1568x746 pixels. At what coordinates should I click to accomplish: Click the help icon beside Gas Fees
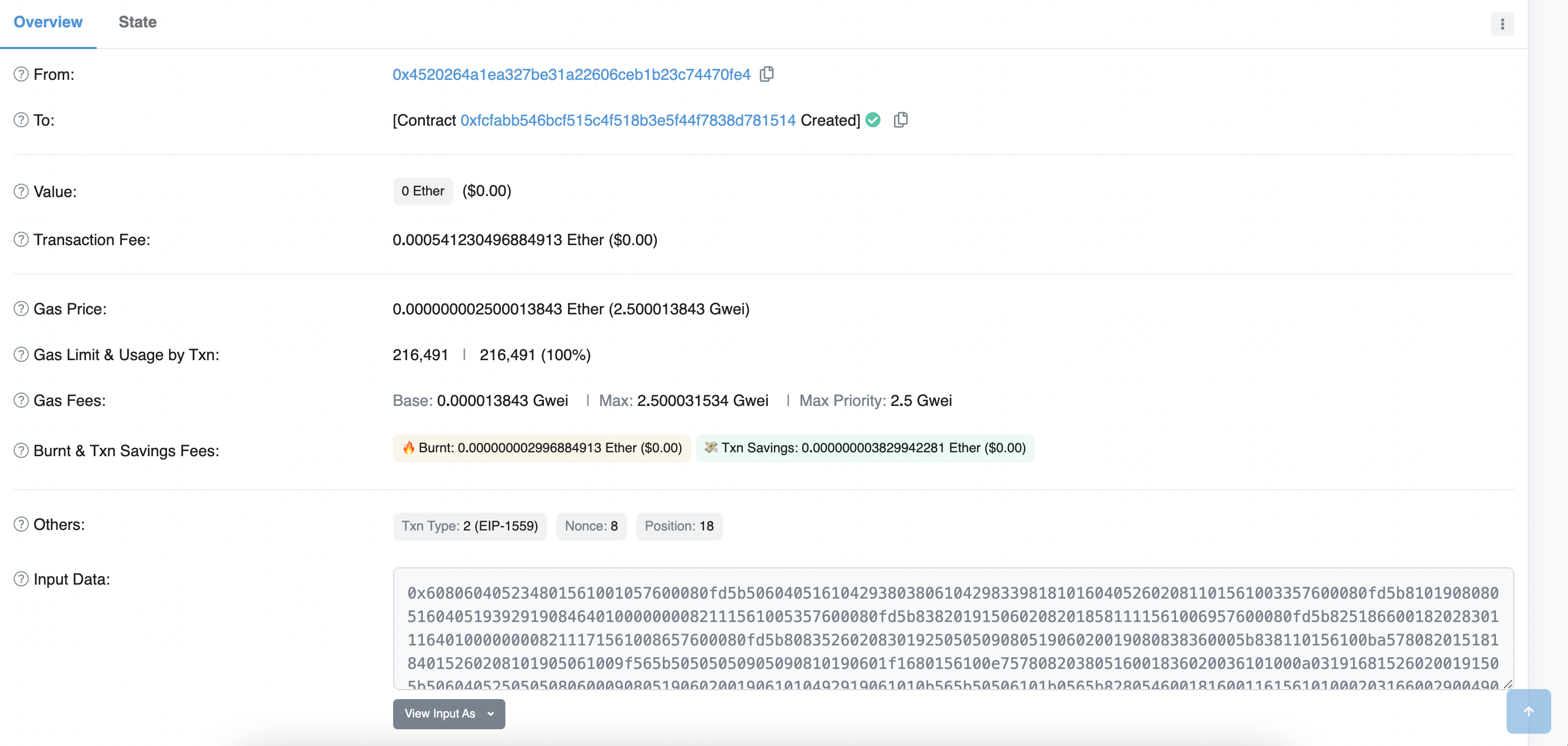pyautogui.click(x=21, y=400)
